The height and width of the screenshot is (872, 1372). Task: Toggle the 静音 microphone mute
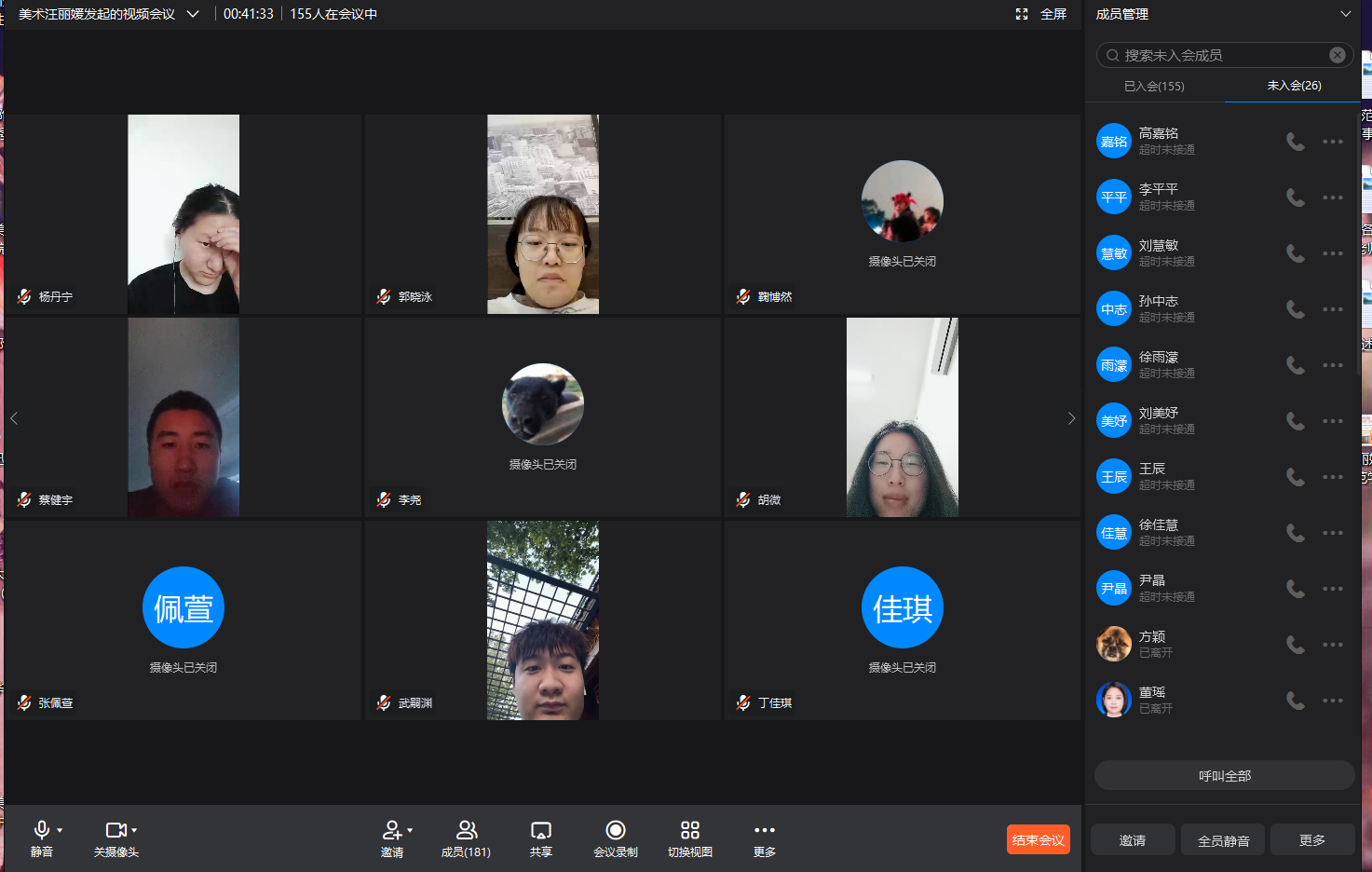[41, 831]
